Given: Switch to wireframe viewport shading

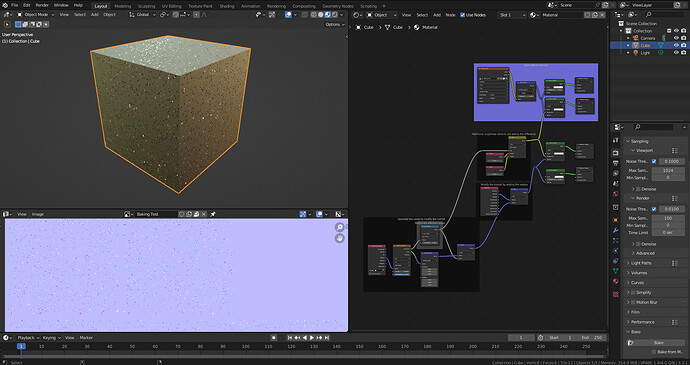Looking at the screenshot, I should (314, 15).
